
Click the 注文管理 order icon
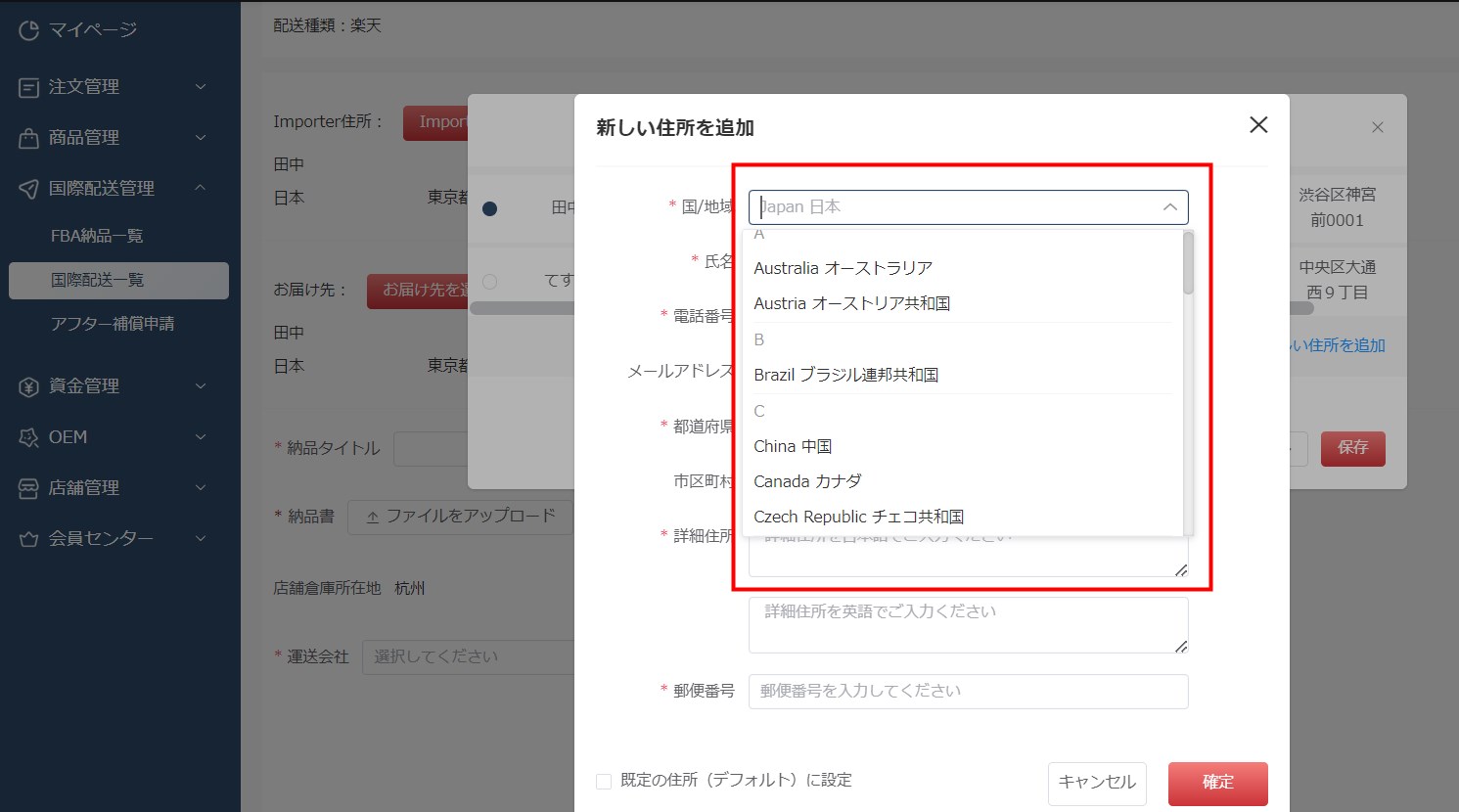point(28,87)
